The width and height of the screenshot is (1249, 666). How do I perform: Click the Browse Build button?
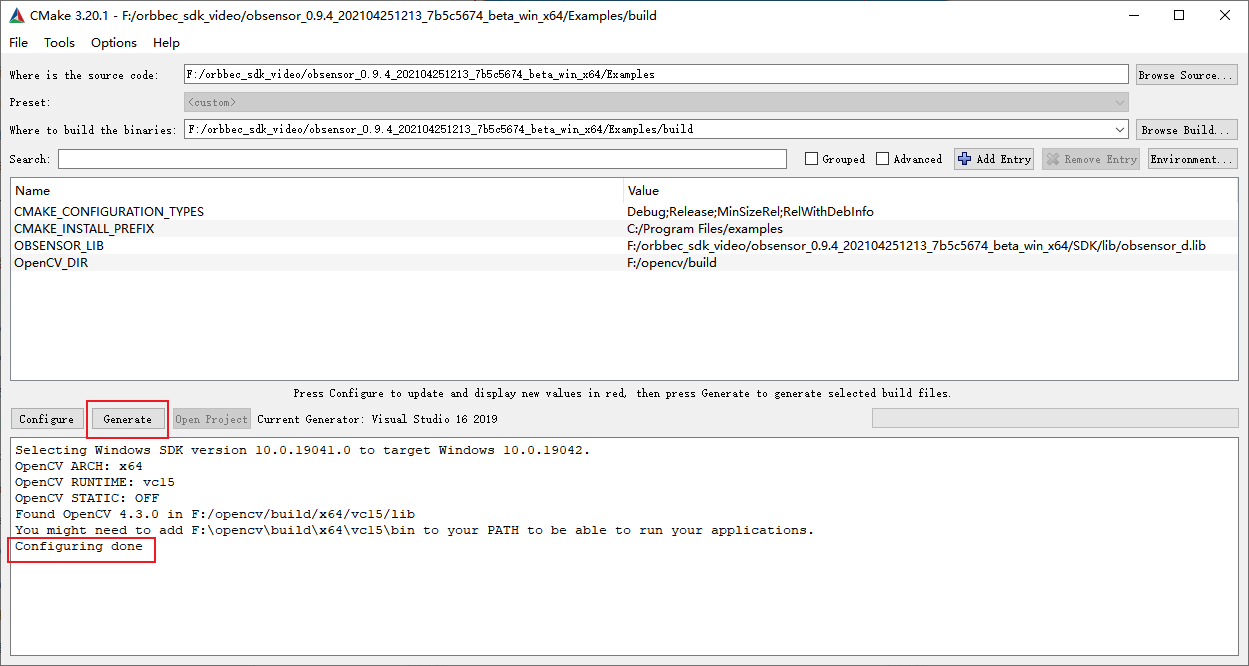coord(1186,130)
